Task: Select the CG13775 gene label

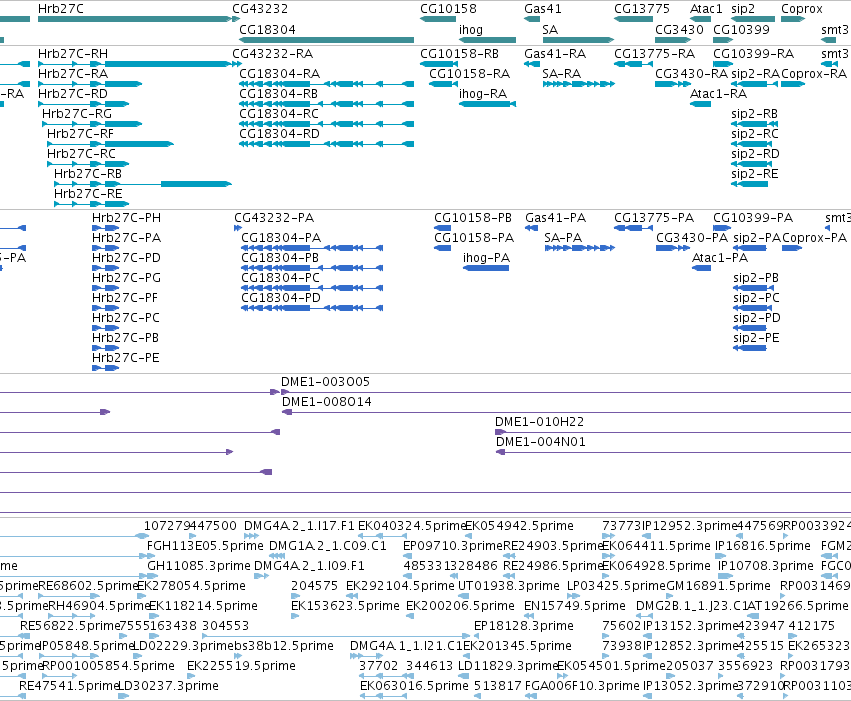Action: coord(642,9)
